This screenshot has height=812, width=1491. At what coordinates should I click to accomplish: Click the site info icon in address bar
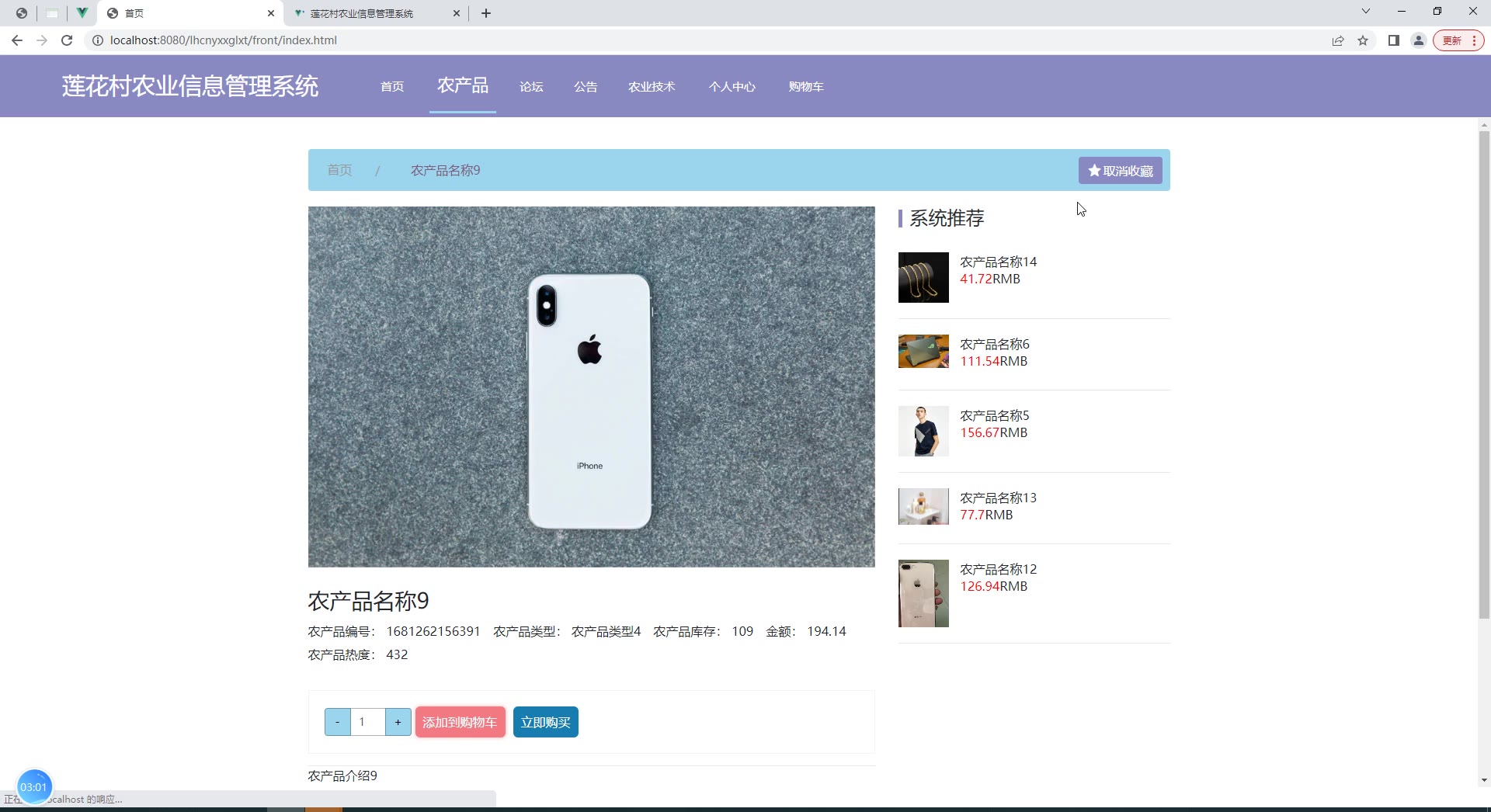pyautogui.click(x=98, y=40)
